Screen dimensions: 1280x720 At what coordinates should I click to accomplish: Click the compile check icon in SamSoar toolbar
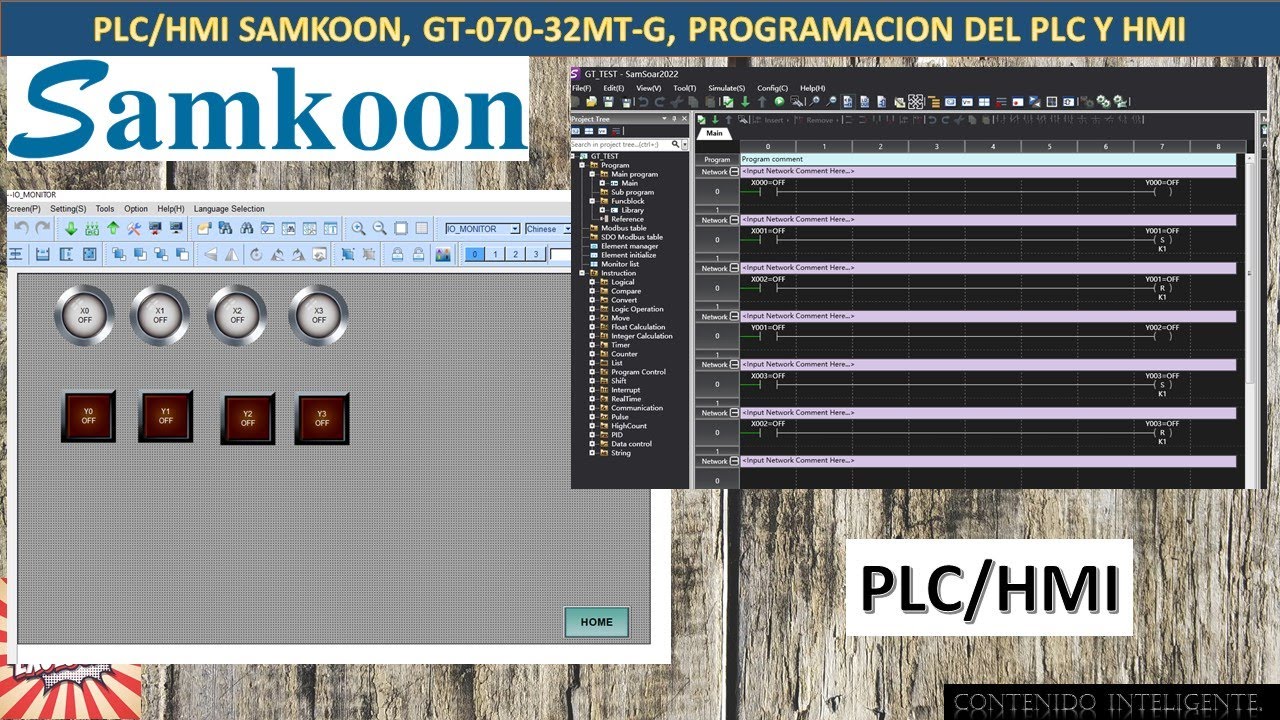click(729, 101)
